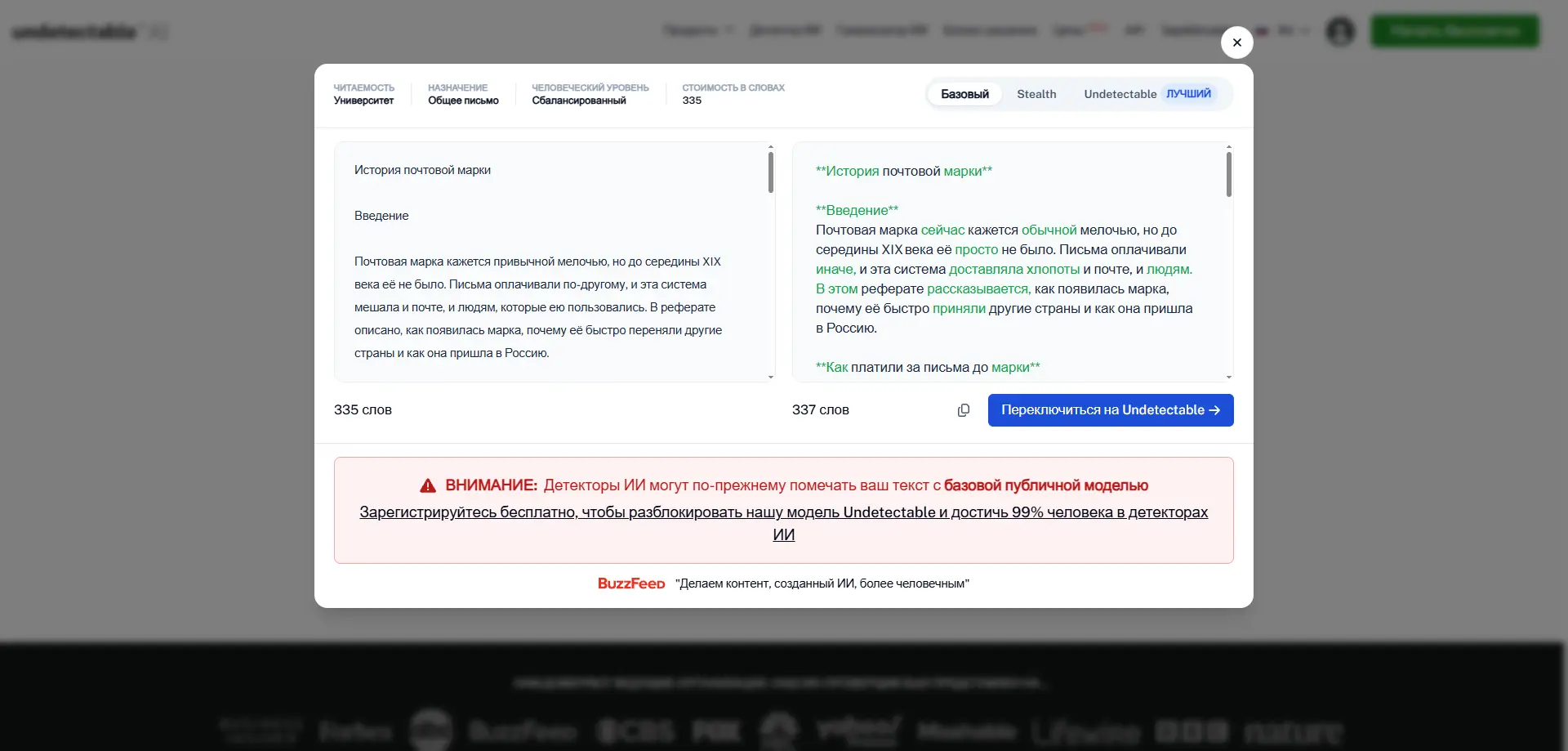Click Переключиться на Undetectable button

point(1111,410)
